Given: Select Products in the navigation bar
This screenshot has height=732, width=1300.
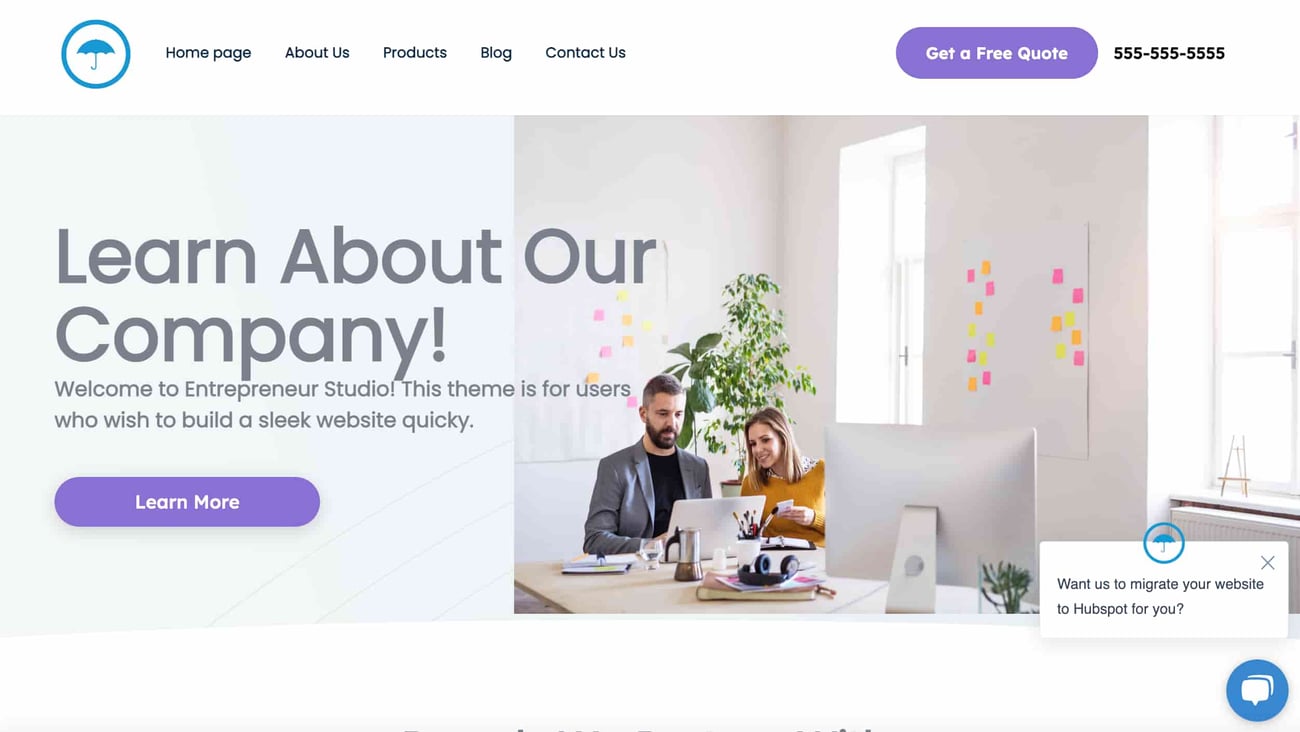Looking at the screenshot, I should (x=415, y=53).
